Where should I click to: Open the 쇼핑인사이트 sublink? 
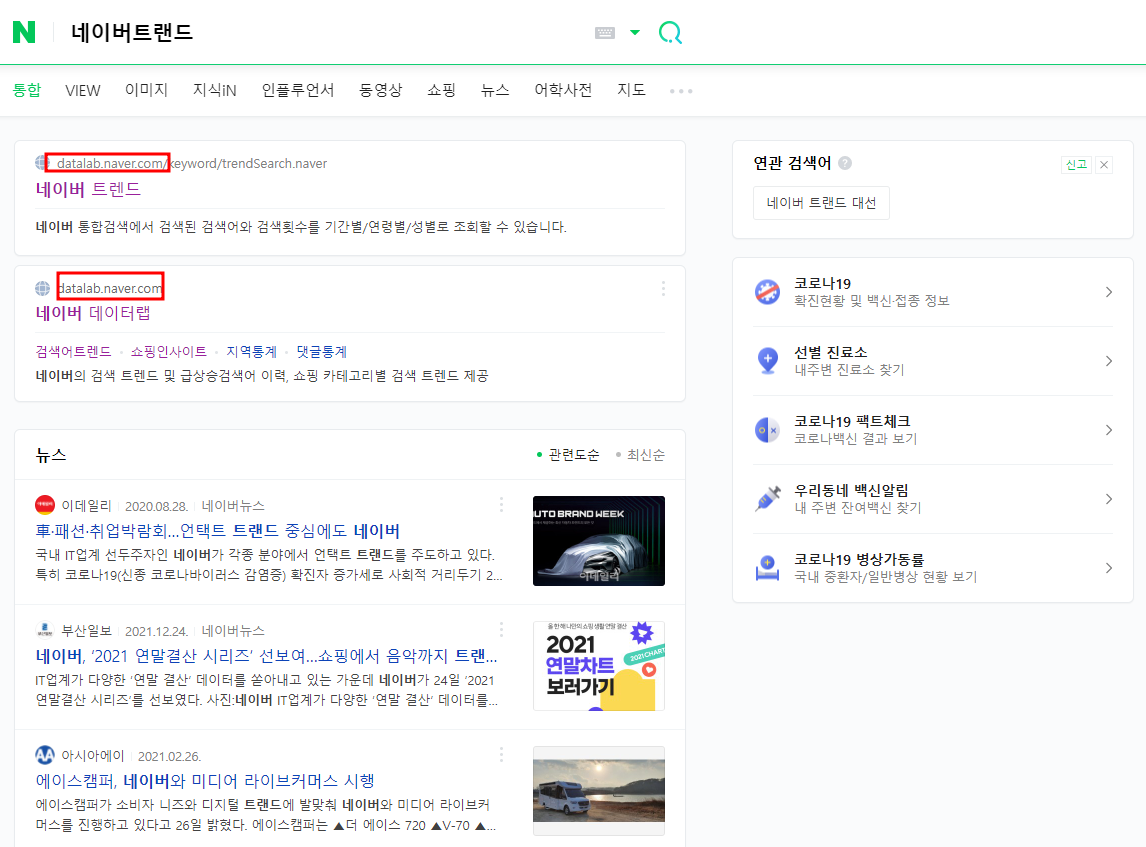tap(169, 352)
